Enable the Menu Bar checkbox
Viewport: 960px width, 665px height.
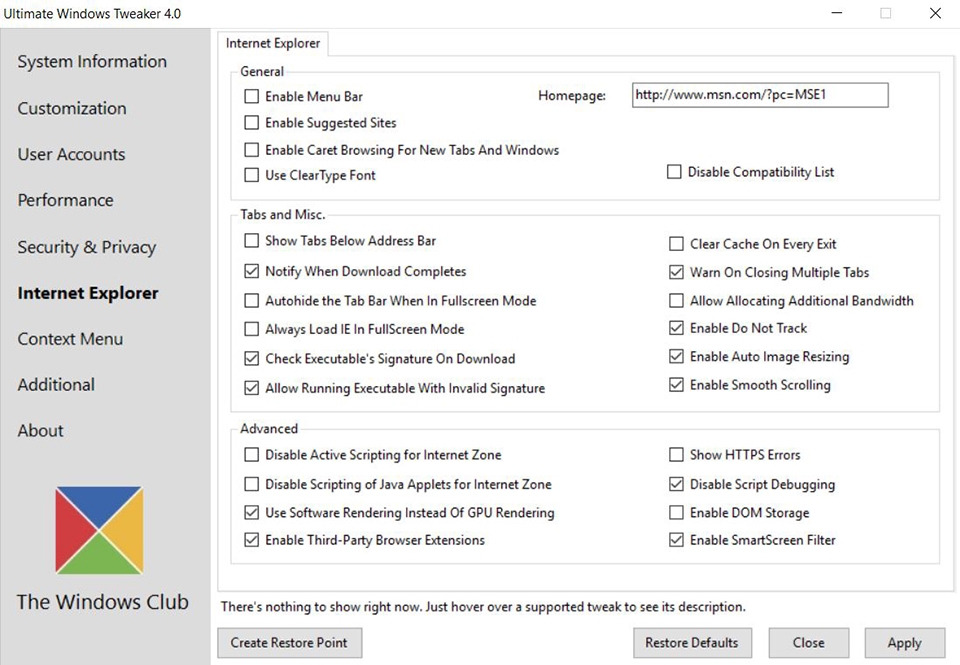(252, 96)
